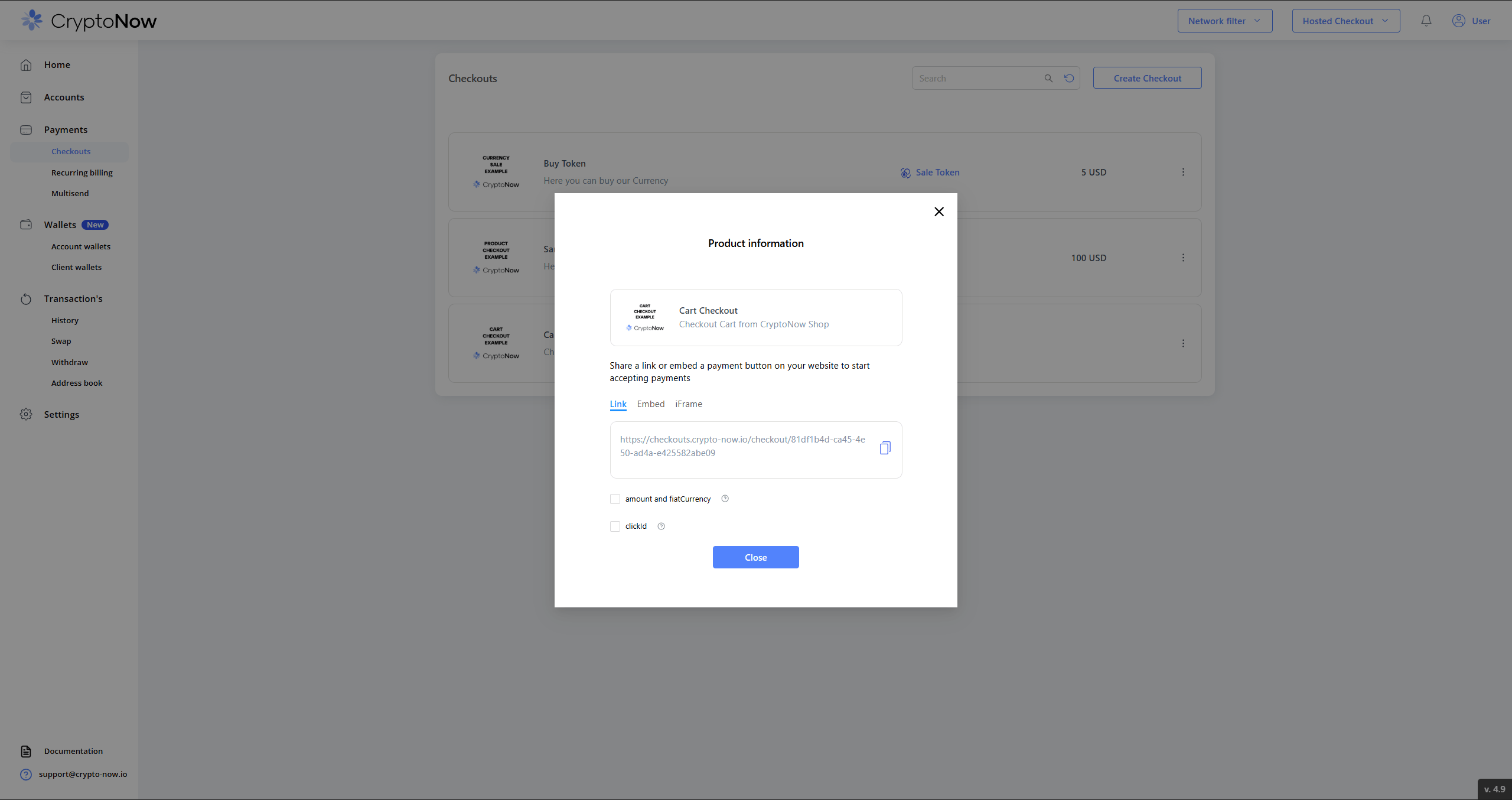Click the Transaction's history clock icon
1512x800 pixels.
[x=26, y=299]
